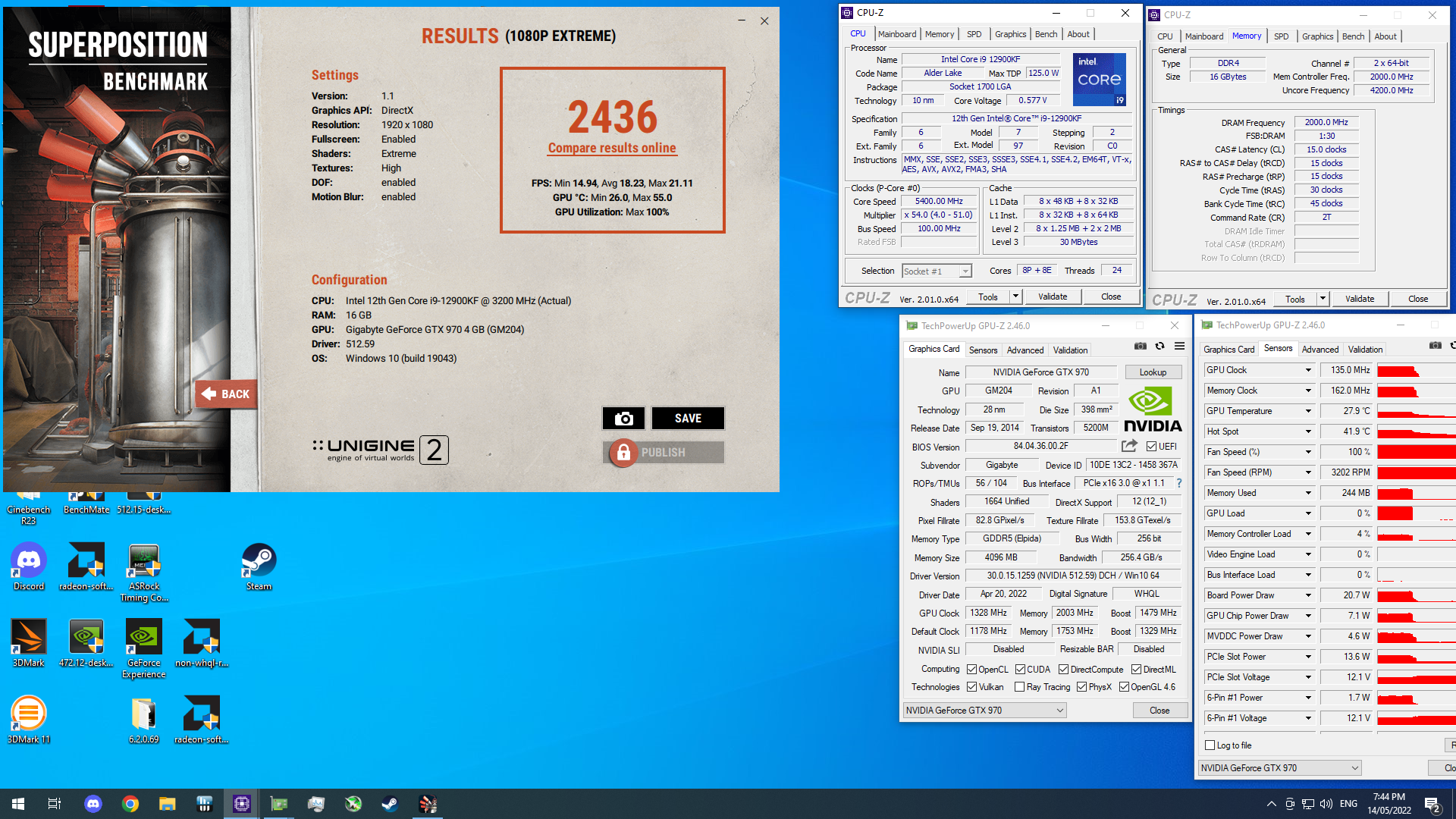Image resolution: width=1456 pixels, height=819 pixels.
Task: Open the 3DMark 11 desktop shortcut
Action: tap(29, 720)
